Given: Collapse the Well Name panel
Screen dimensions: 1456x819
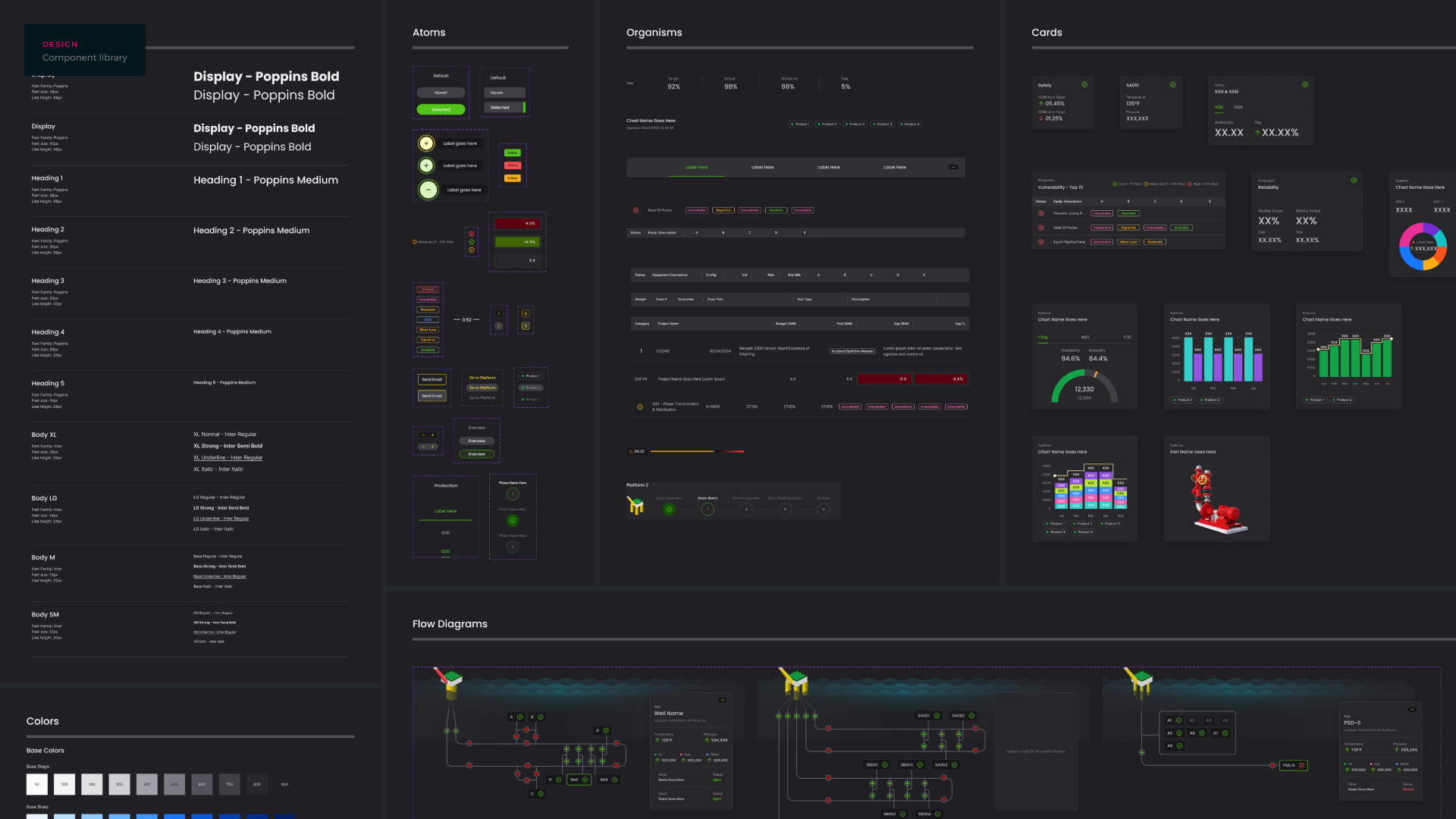Looking at the screenshot, I should [722, 700].
